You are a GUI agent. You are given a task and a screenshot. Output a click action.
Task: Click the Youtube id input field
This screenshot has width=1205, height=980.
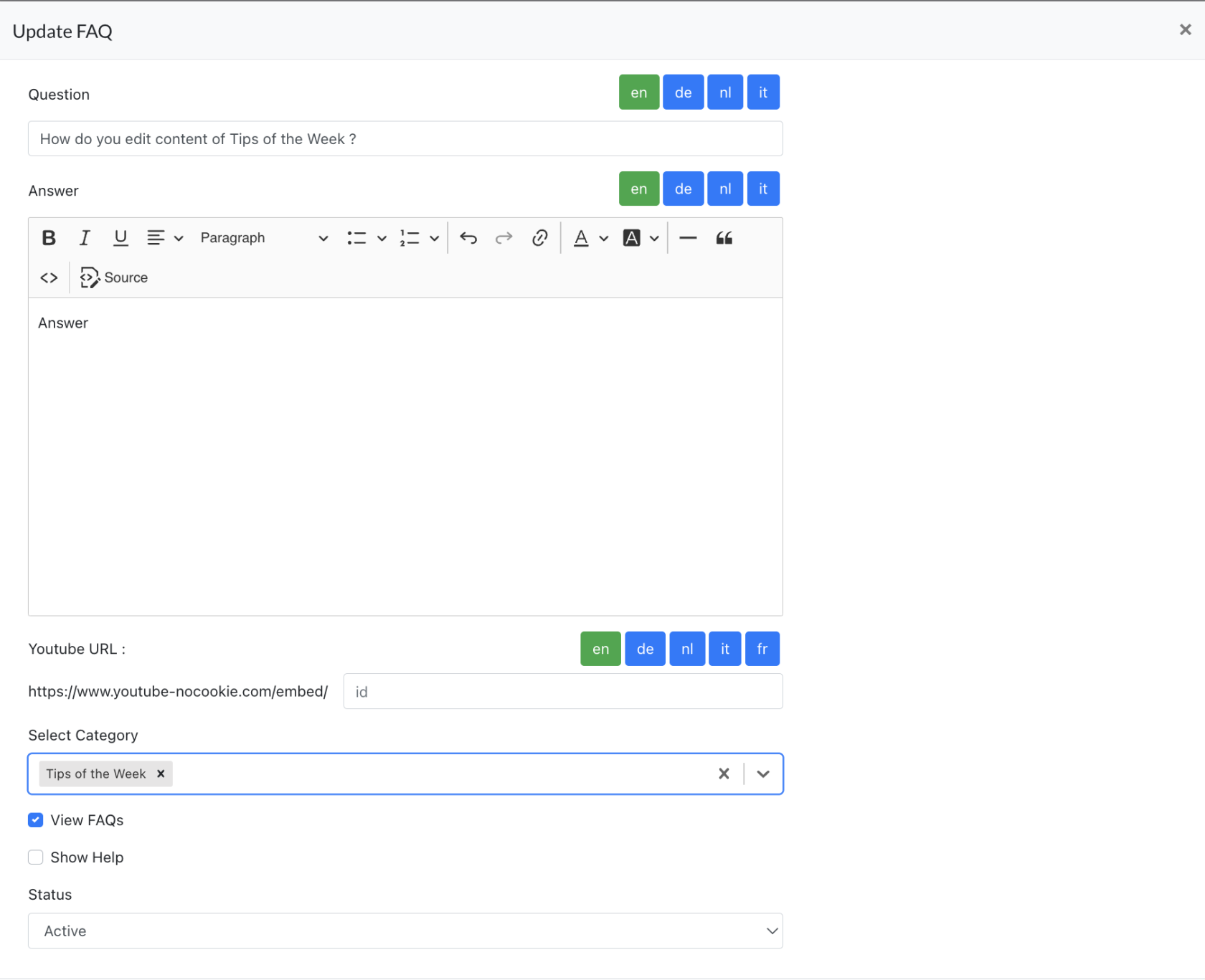(563, 691)
